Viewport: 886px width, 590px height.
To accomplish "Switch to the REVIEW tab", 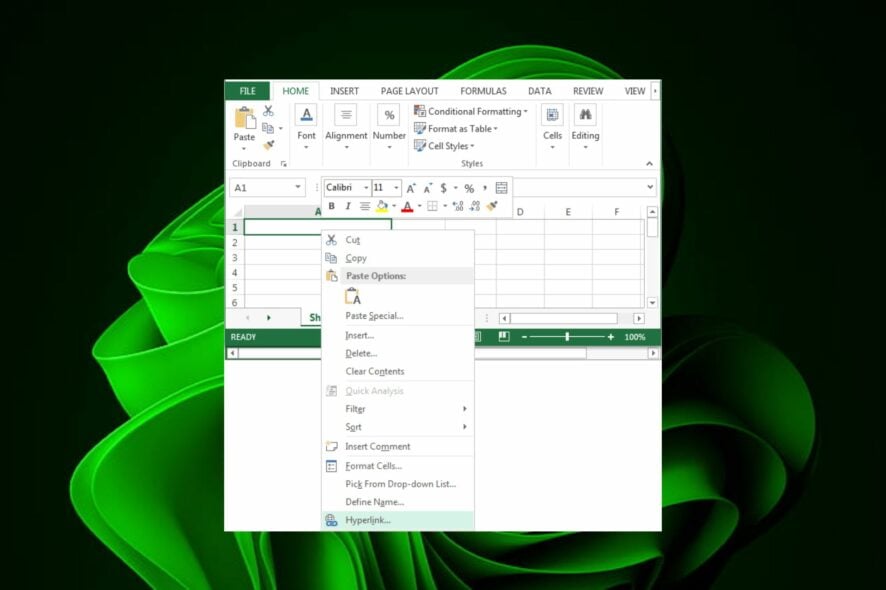I will [588, 91].
